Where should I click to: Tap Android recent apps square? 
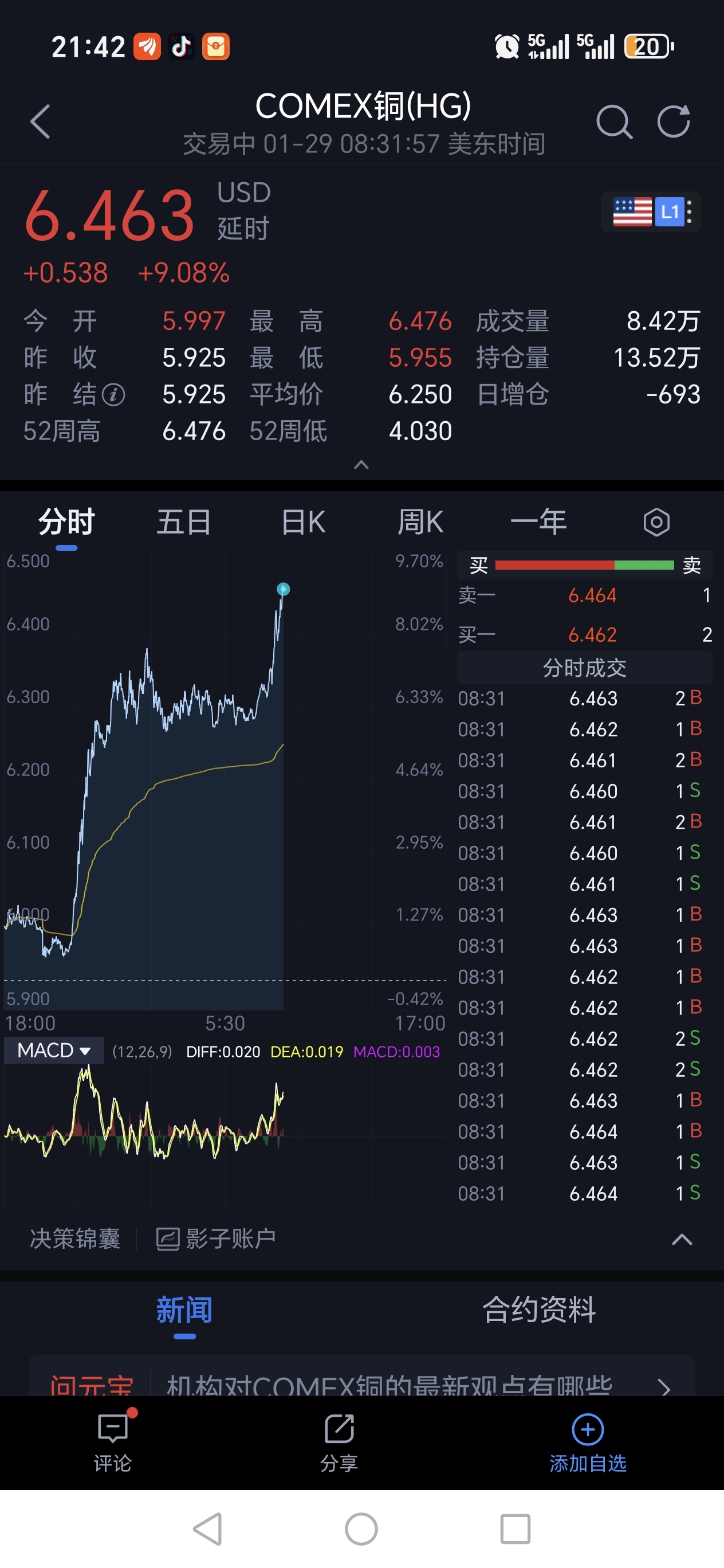click(x=516, y=1528)
